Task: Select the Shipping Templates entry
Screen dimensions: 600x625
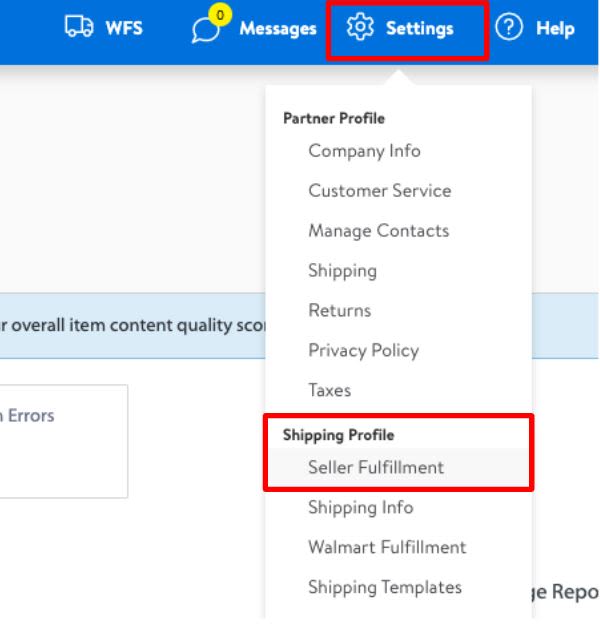Action: (x=385, y=588)
